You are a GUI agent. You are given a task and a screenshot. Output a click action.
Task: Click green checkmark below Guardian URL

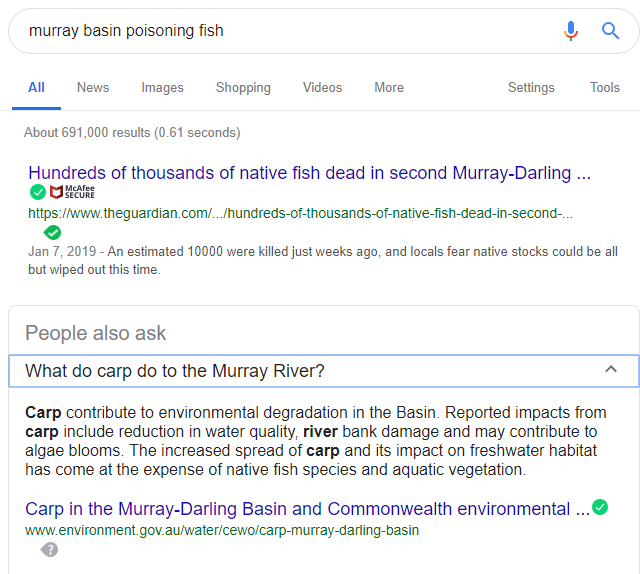click(x=52, y=232)
